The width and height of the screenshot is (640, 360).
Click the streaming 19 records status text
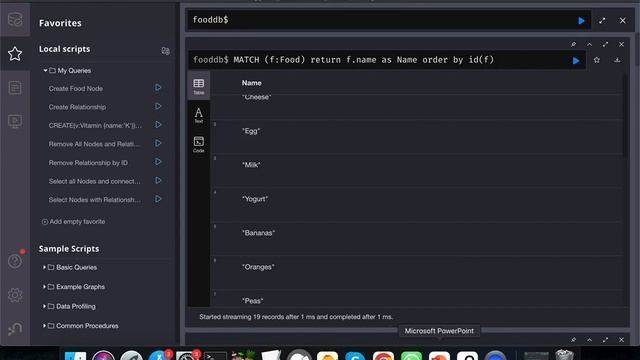[296, 317]
